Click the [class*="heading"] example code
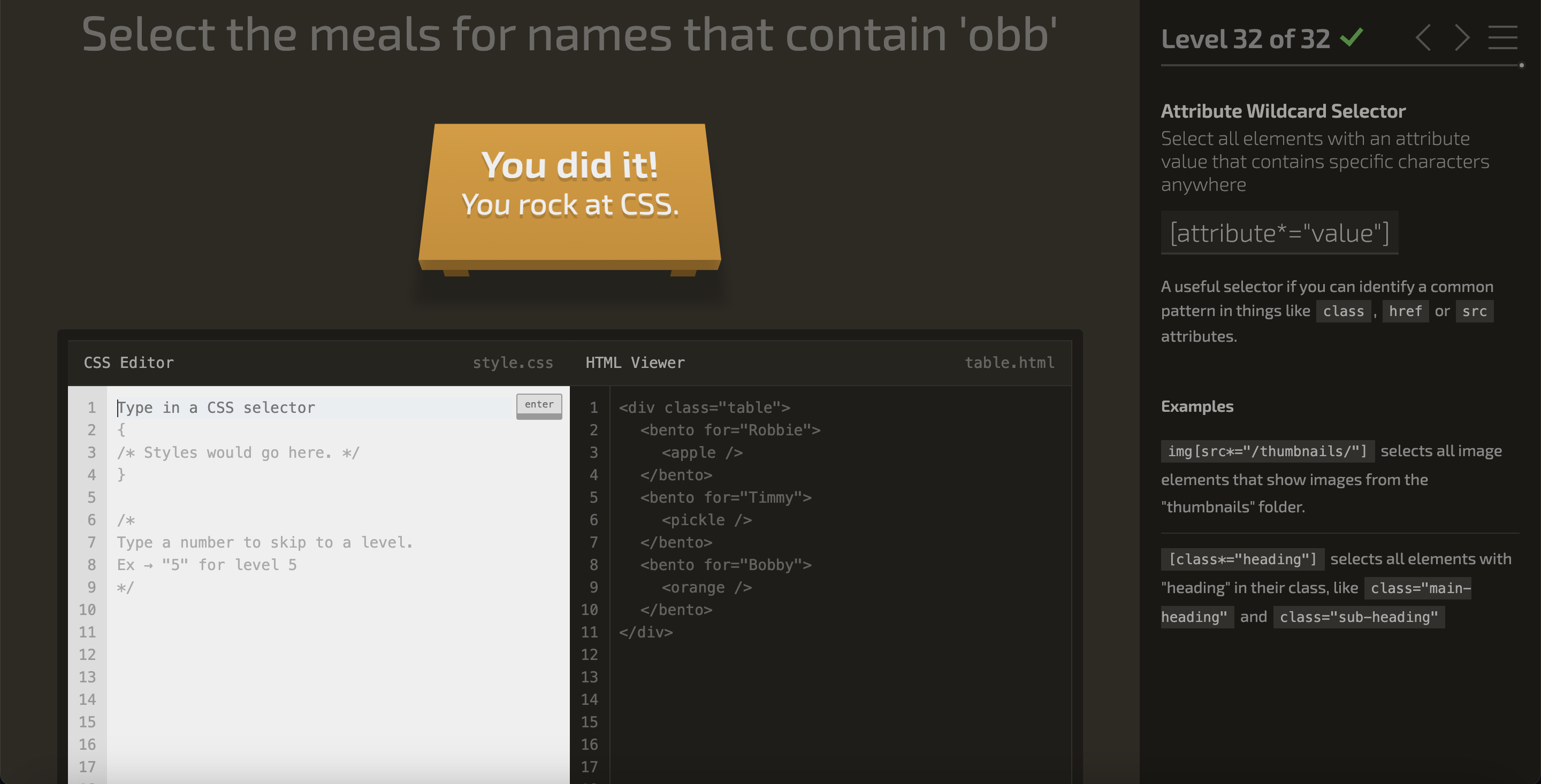The height and width of the screenshot is (784, 1541). click(1242, 559)
